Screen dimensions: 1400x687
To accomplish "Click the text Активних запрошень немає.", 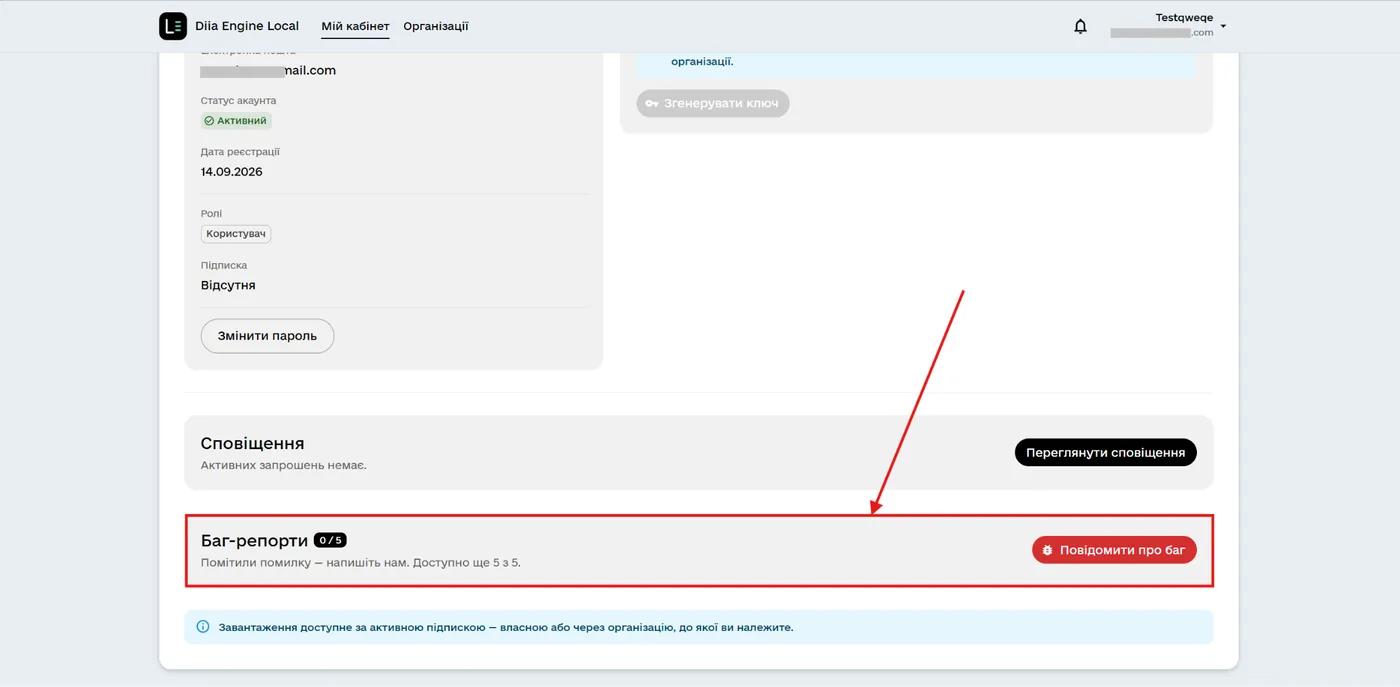I will 284,465.
